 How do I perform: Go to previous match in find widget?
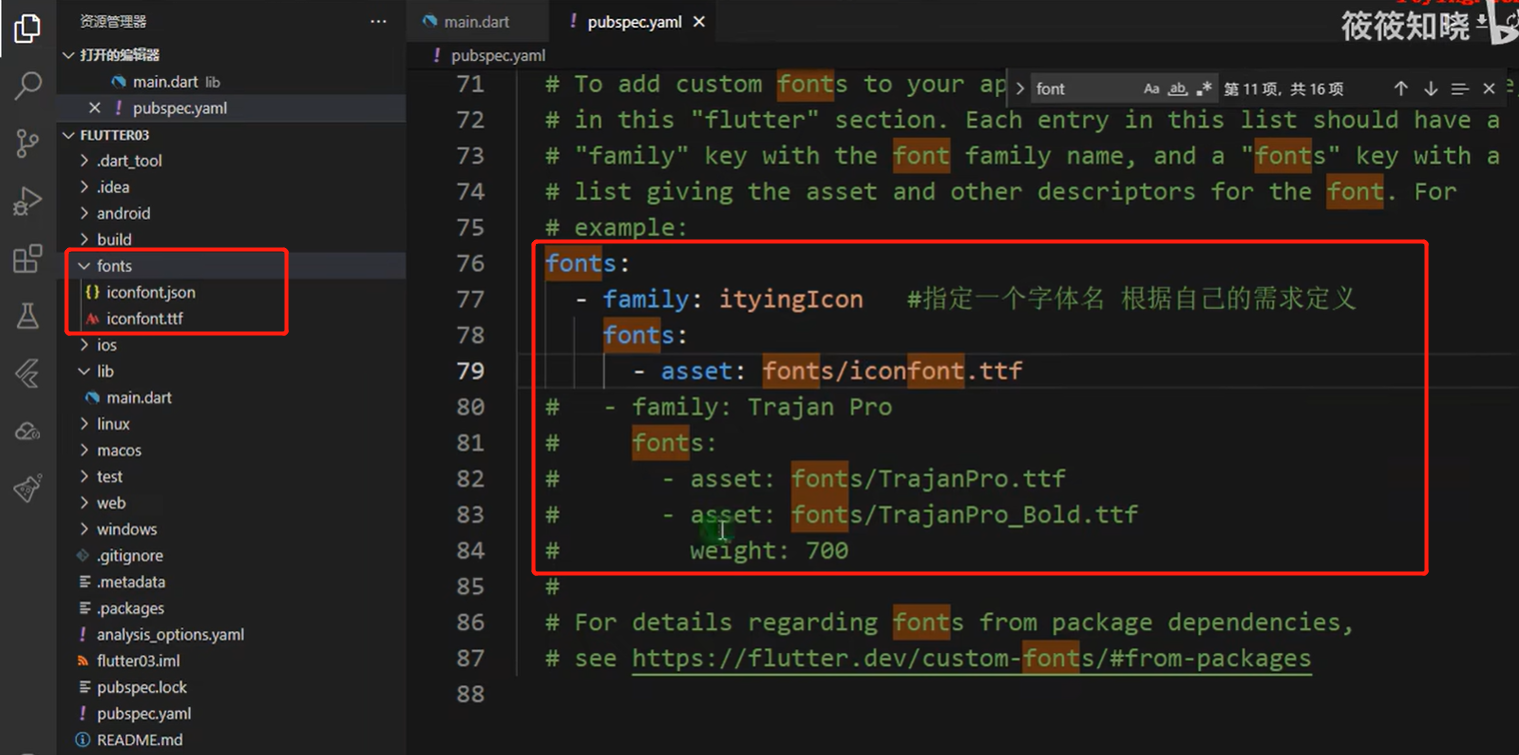[x=1401, y=89]
